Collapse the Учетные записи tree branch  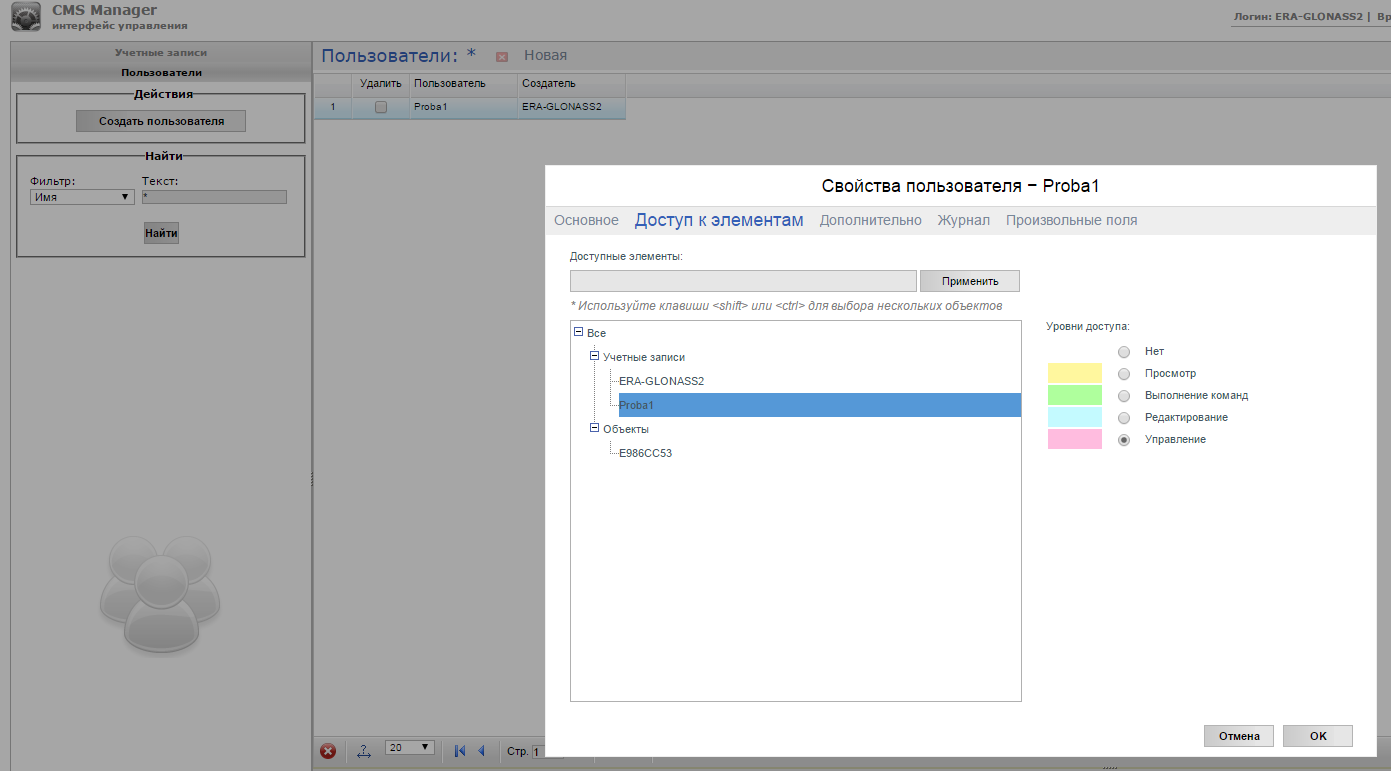[595, 356]
